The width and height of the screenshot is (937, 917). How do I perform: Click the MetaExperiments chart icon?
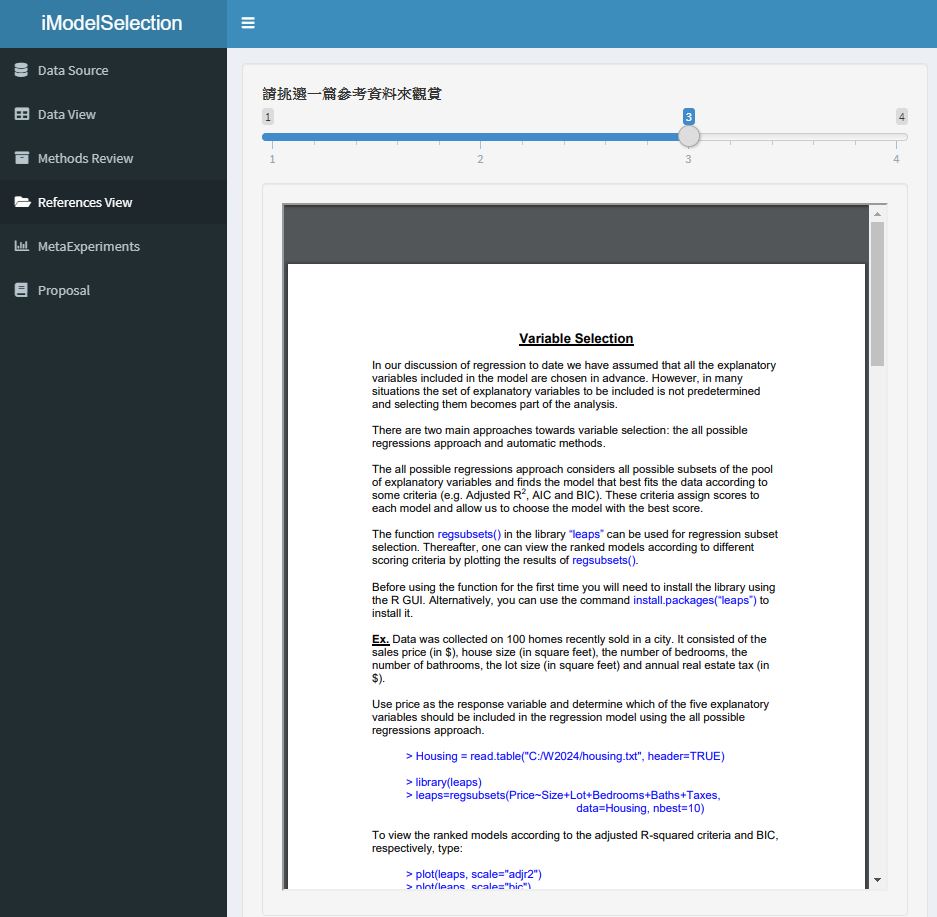click(22, 246)
